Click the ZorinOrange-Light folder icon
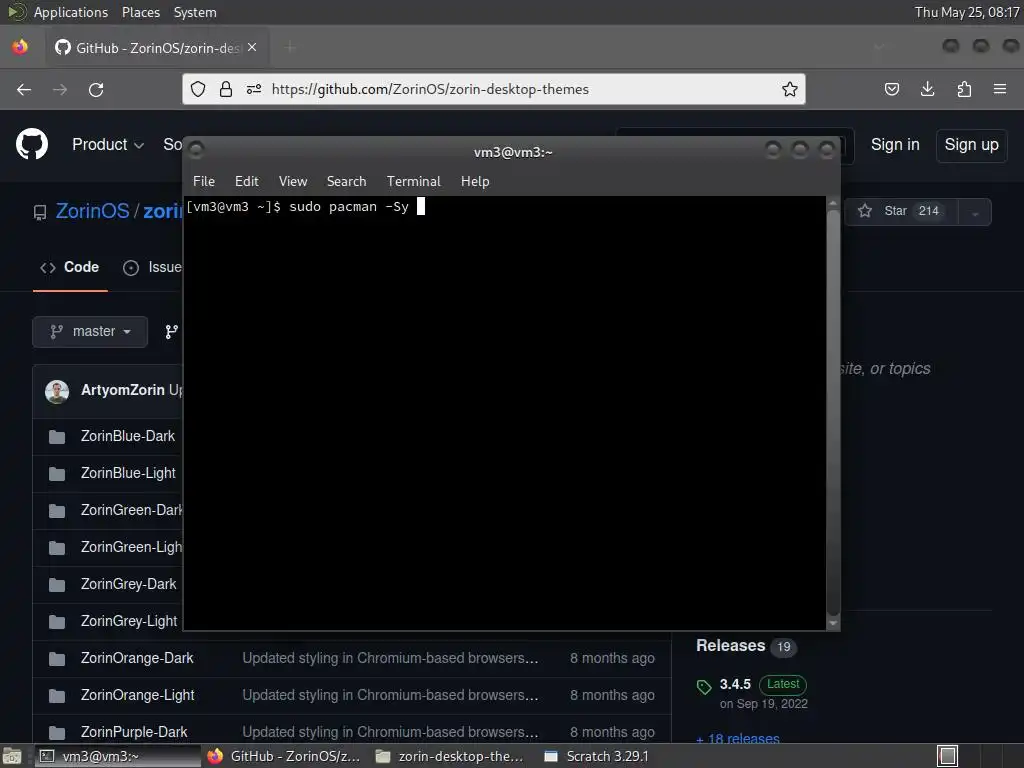Screen dimensions: 1024x768 (x=57, y=696)
